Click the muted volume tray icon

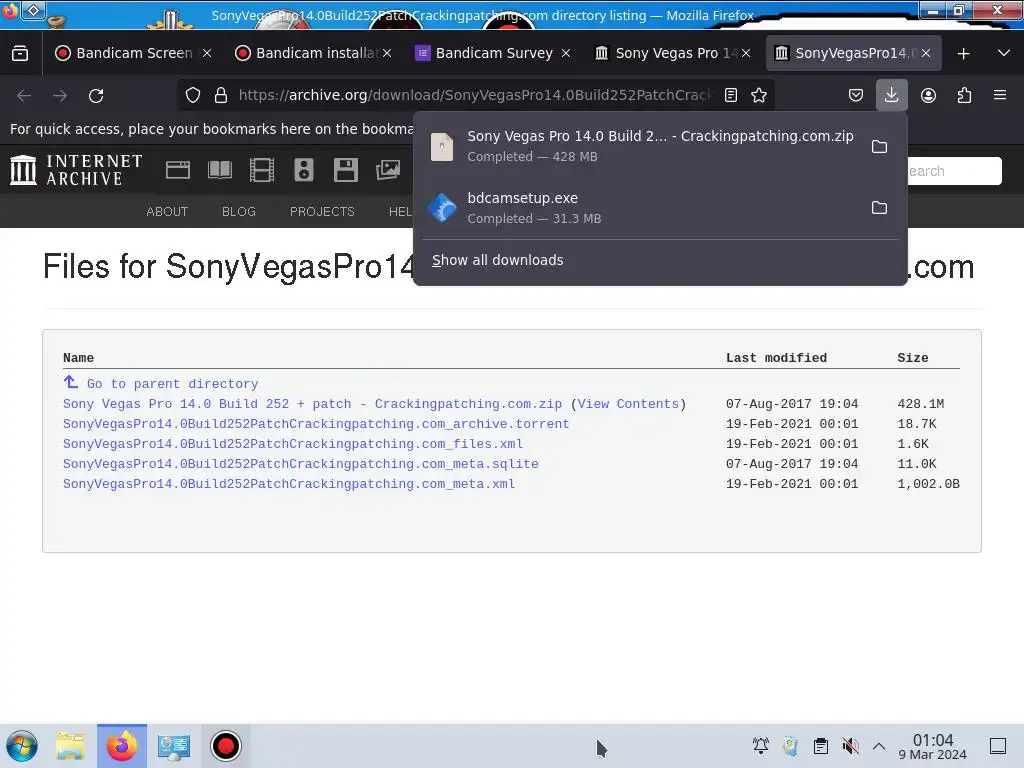coord(850,746)
